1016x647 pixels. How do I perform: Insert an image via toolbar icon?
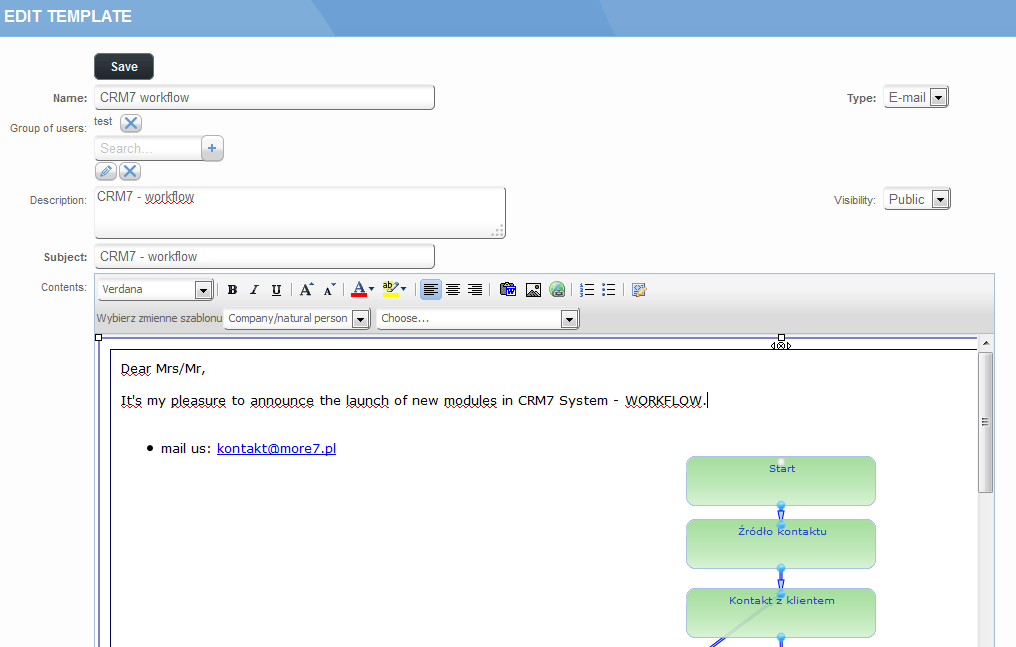point(533,289)
